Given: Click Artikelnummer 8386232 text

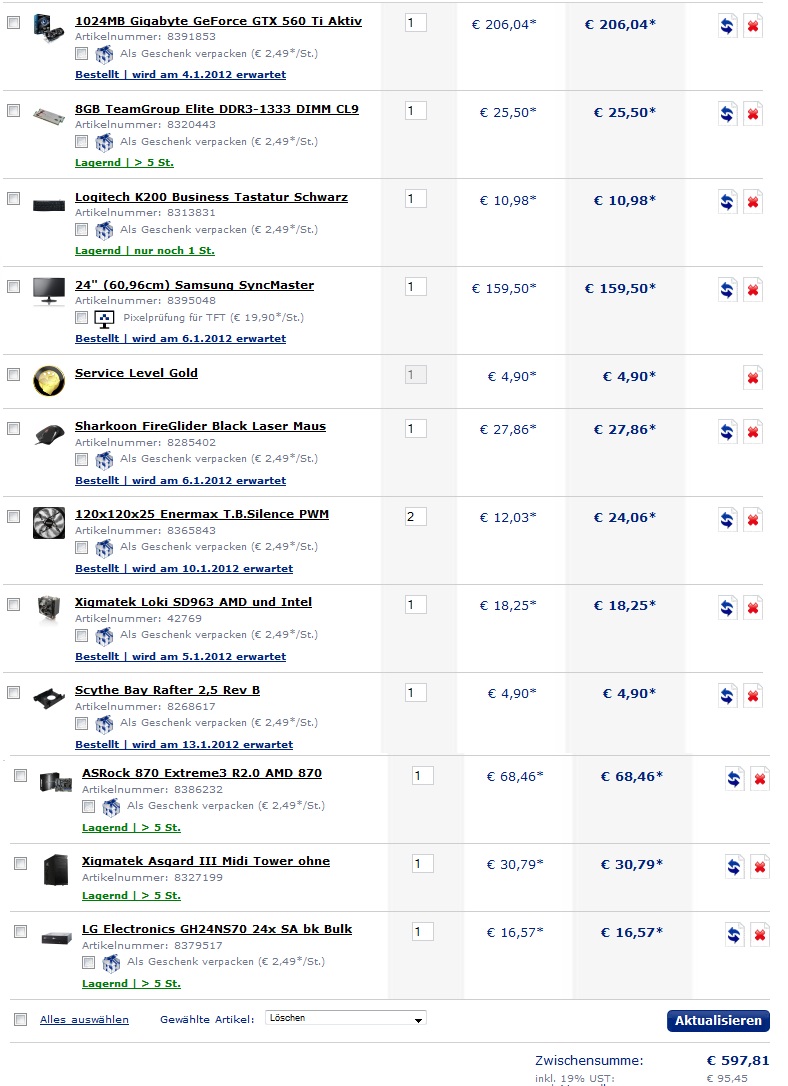Looking at the screenshot, I should [x=152, y=789].
